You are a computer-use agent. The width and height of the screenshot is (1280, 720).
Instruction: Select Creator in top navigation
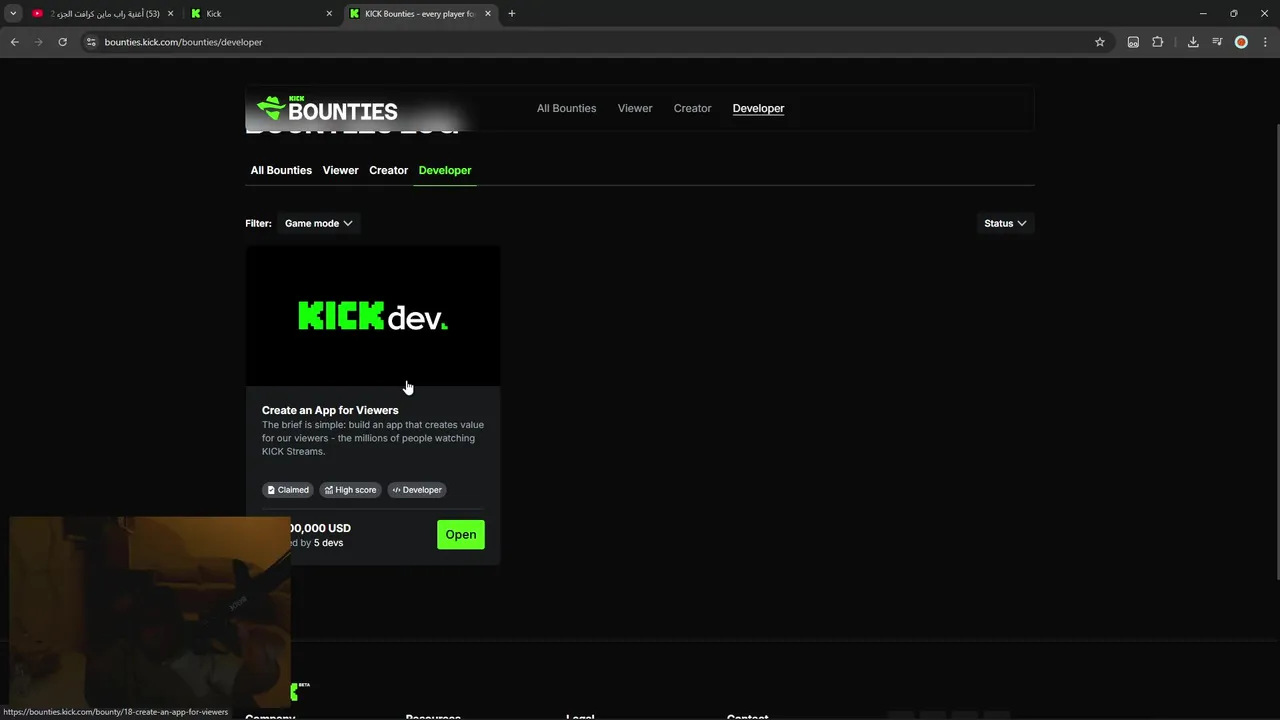point(692,108)
